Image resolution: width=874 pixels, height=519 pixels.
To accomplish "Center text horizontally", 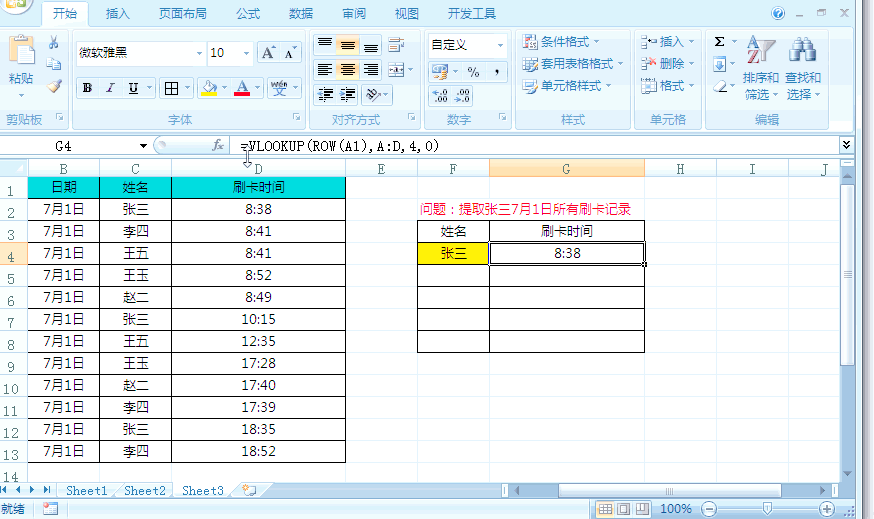I will click(347, 69).
